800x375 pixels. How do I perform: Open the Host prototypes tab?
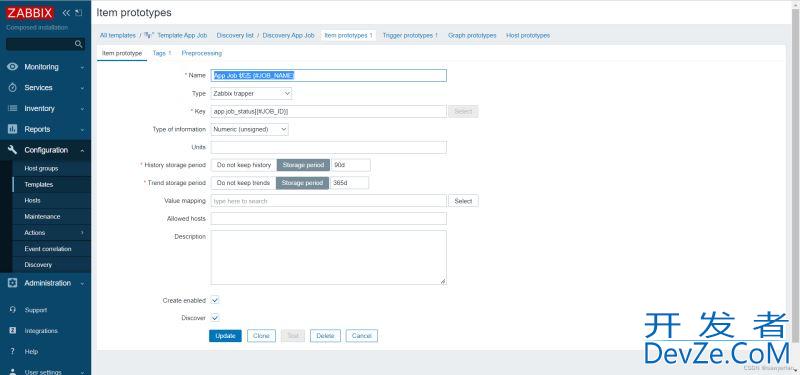click(528, 35)
